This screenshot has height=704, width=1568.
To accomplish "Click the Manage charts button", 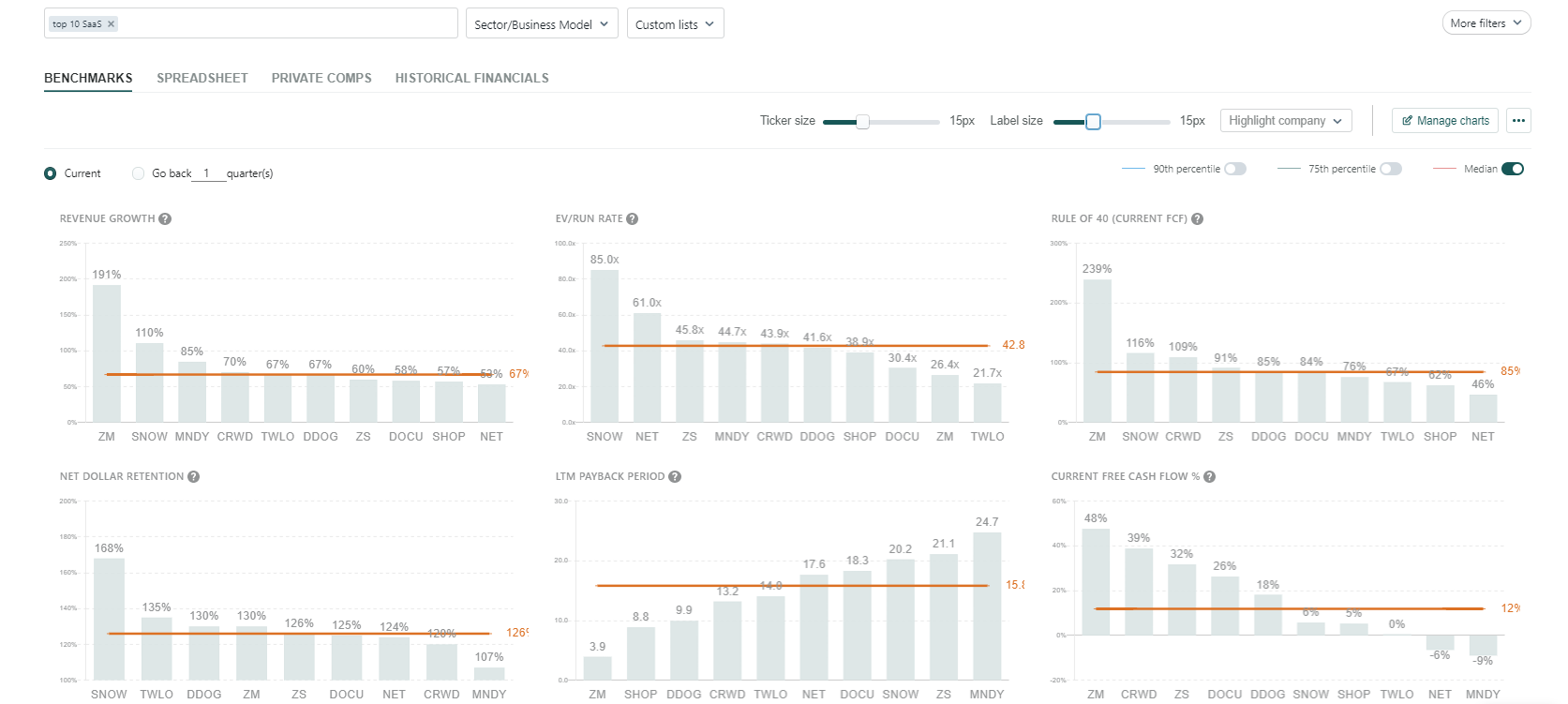I will point(1445,120).
